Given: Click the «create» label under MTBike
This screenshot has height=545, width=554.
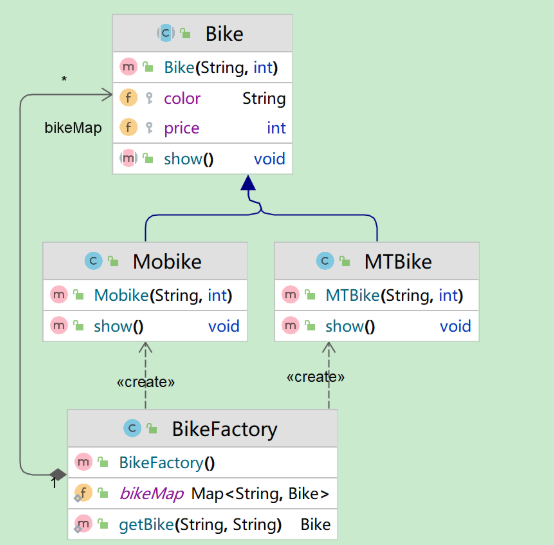Looking at the screenshot, I should point(315,377).
